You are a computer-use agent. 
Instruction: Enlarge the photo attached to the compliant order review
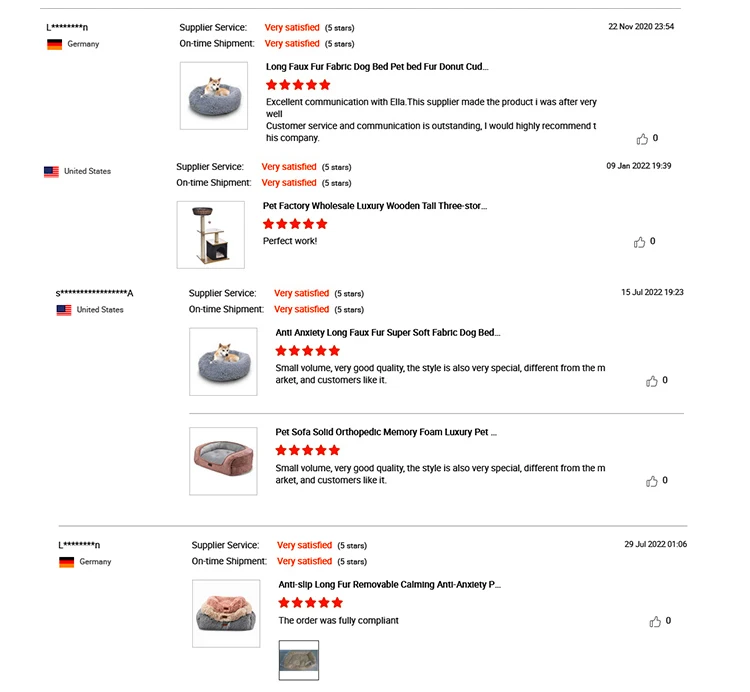click(x=298, y=659)
